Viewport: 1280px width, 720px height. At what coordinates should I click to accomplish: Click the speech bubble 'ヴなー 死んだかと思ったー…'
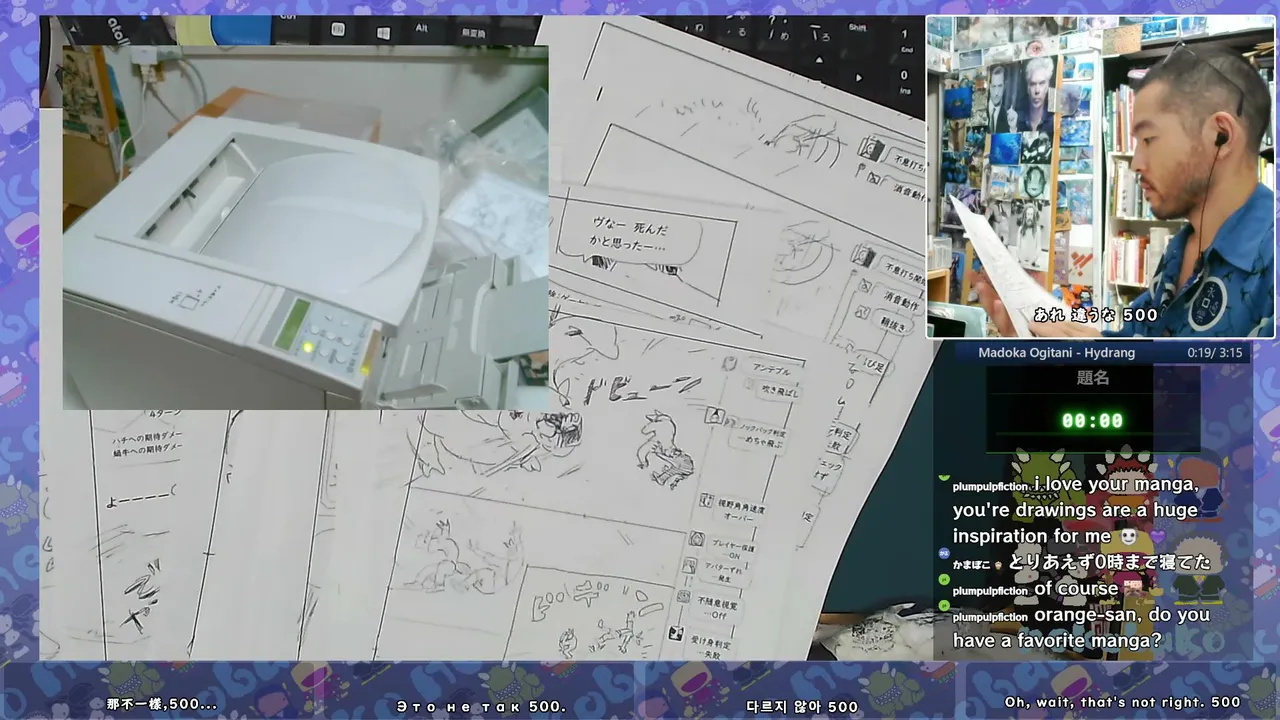coord(632,237)
